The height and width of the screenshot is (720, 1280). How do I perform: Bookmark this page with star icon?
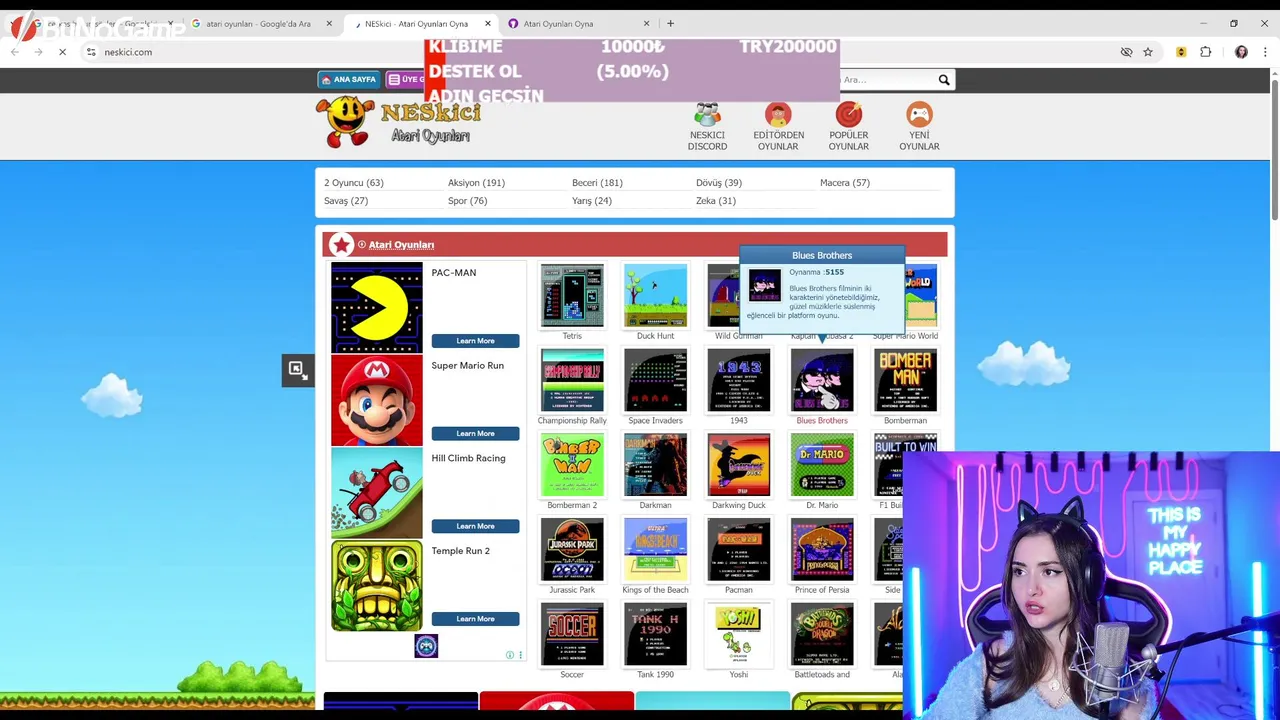(1148, 52)
